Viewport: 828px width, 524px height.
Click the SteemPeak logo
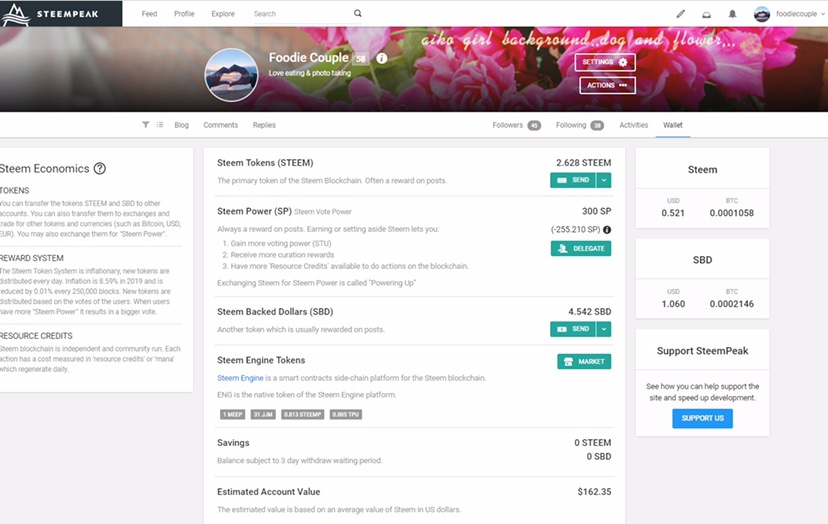60,13
